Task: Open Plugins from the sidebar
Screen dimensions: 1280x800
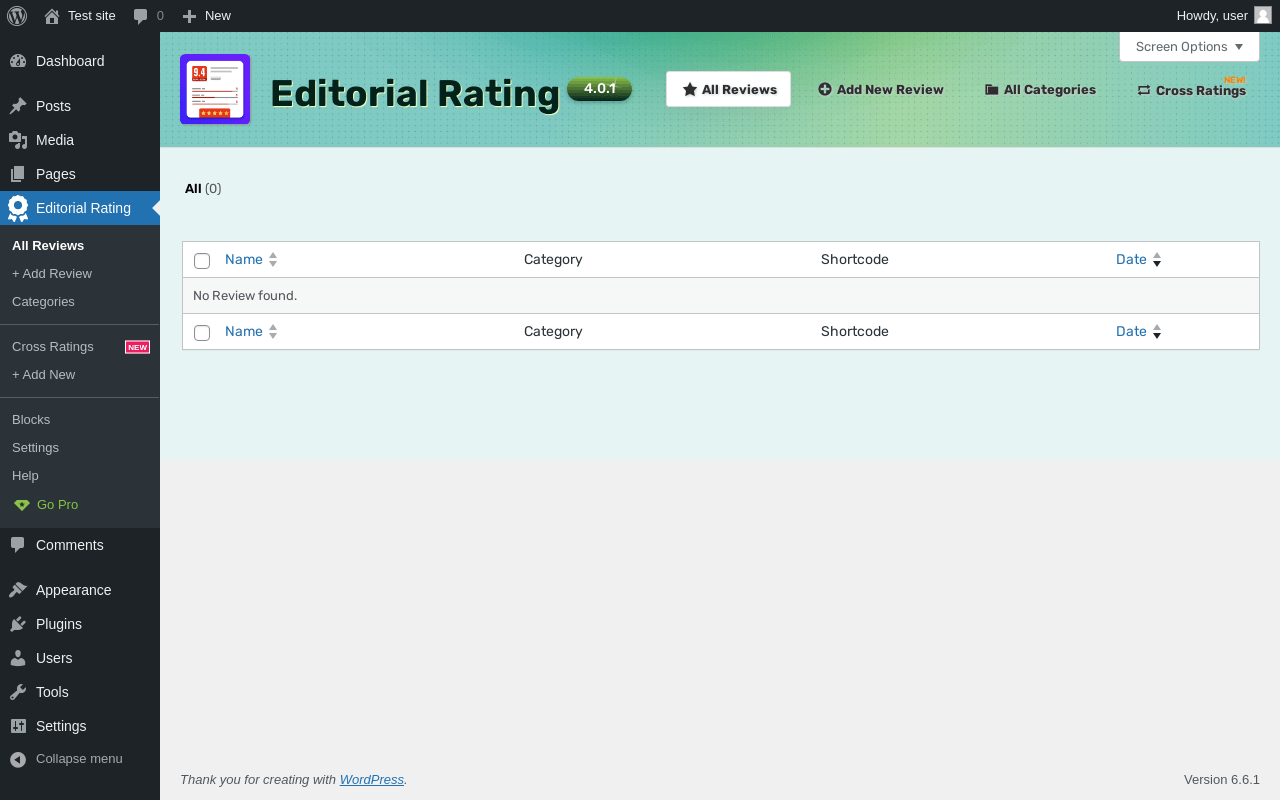Action: [58, 624]
